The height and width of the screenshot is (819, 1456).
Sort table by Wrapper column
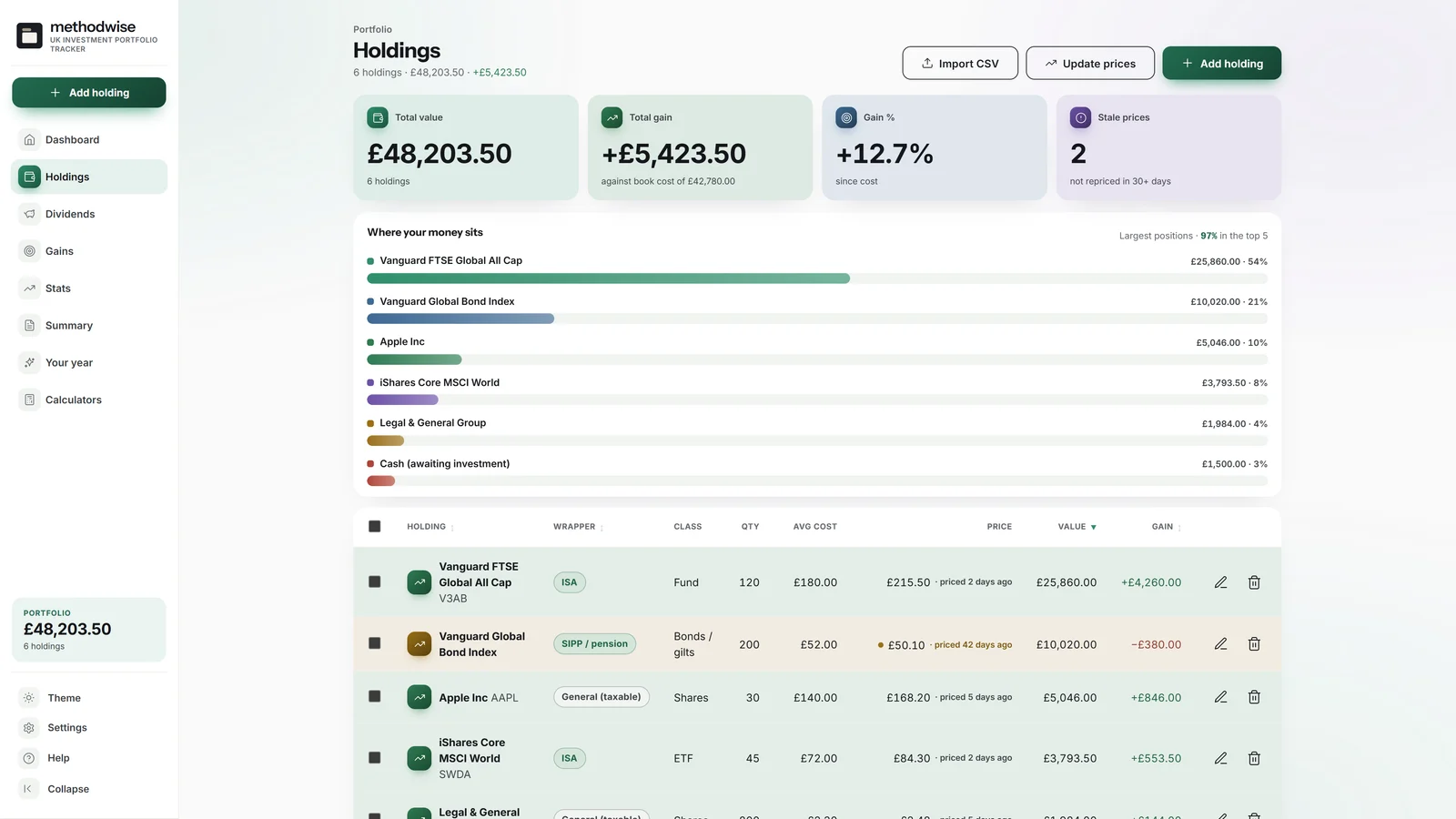point(578,527)
